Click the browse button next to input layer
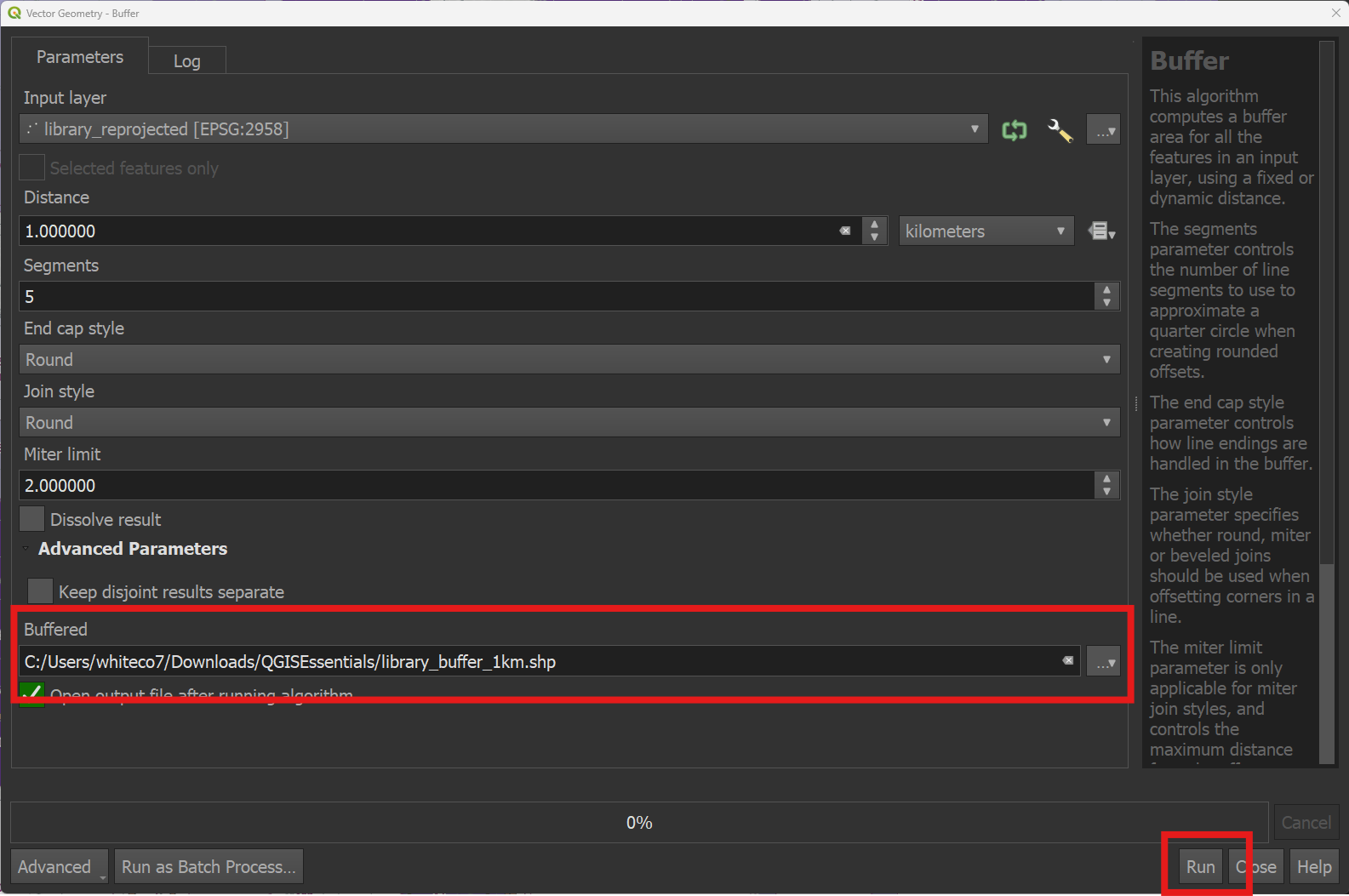Screen dimensions: 1349x896 [1103, 130]
